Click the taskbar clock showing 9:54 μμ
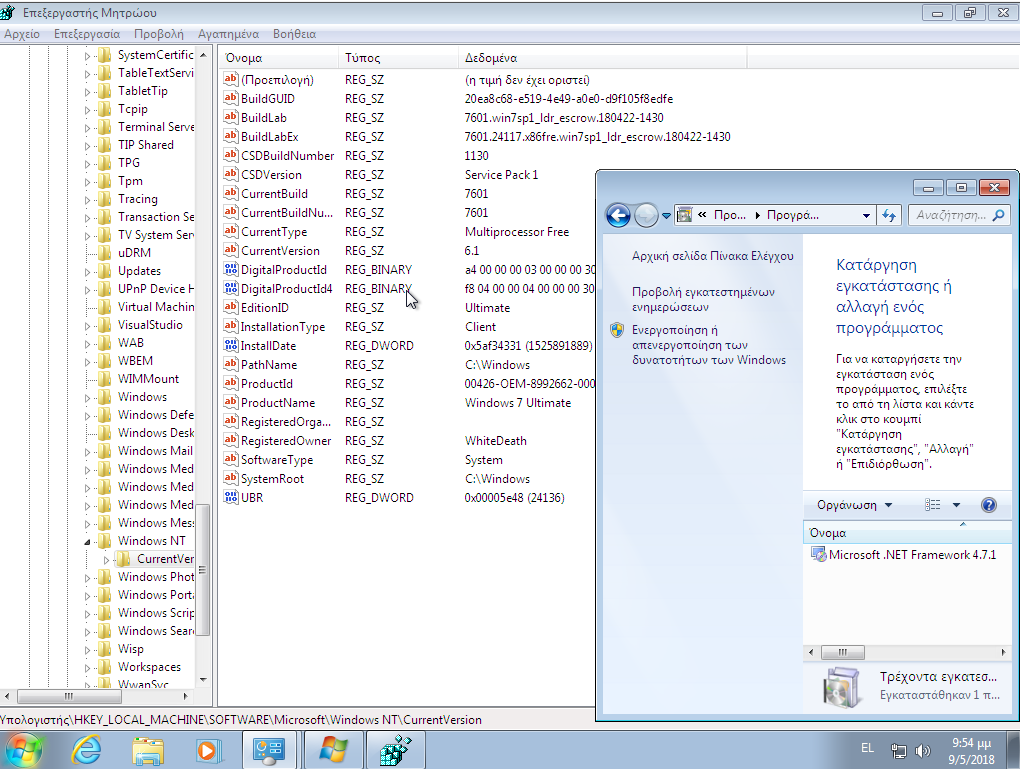1020x769 pixels. pos(971,751)
